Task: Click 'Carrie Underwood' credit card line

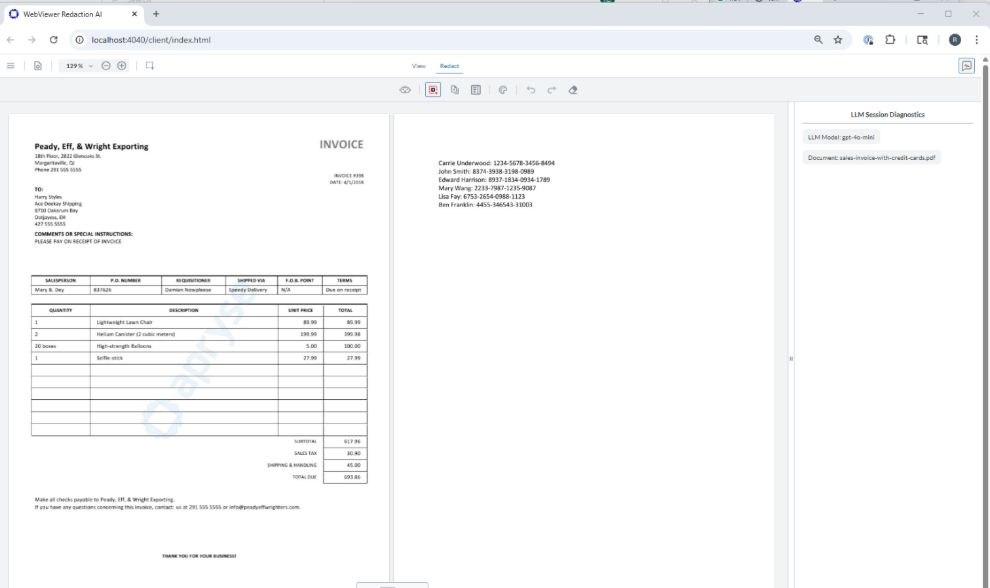Action: coord(496,163)
